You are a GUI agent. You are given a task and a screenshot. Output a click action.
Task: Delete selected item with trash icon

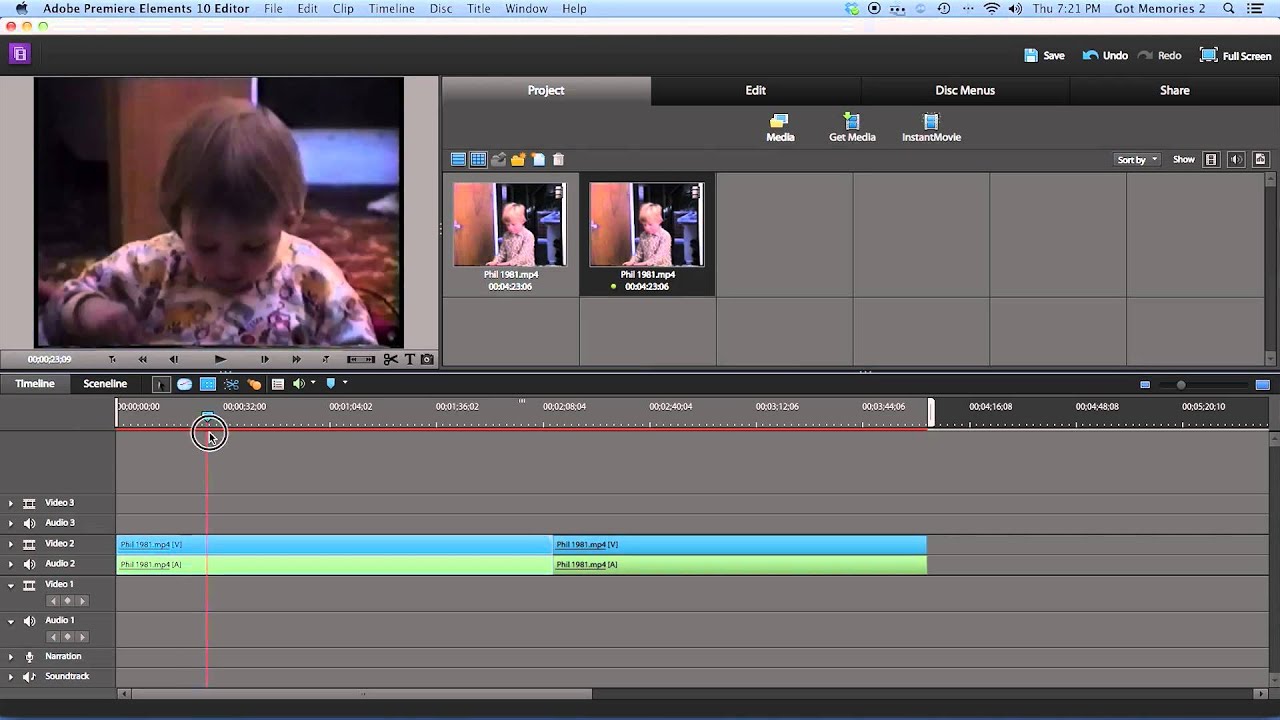pos(558,159)
